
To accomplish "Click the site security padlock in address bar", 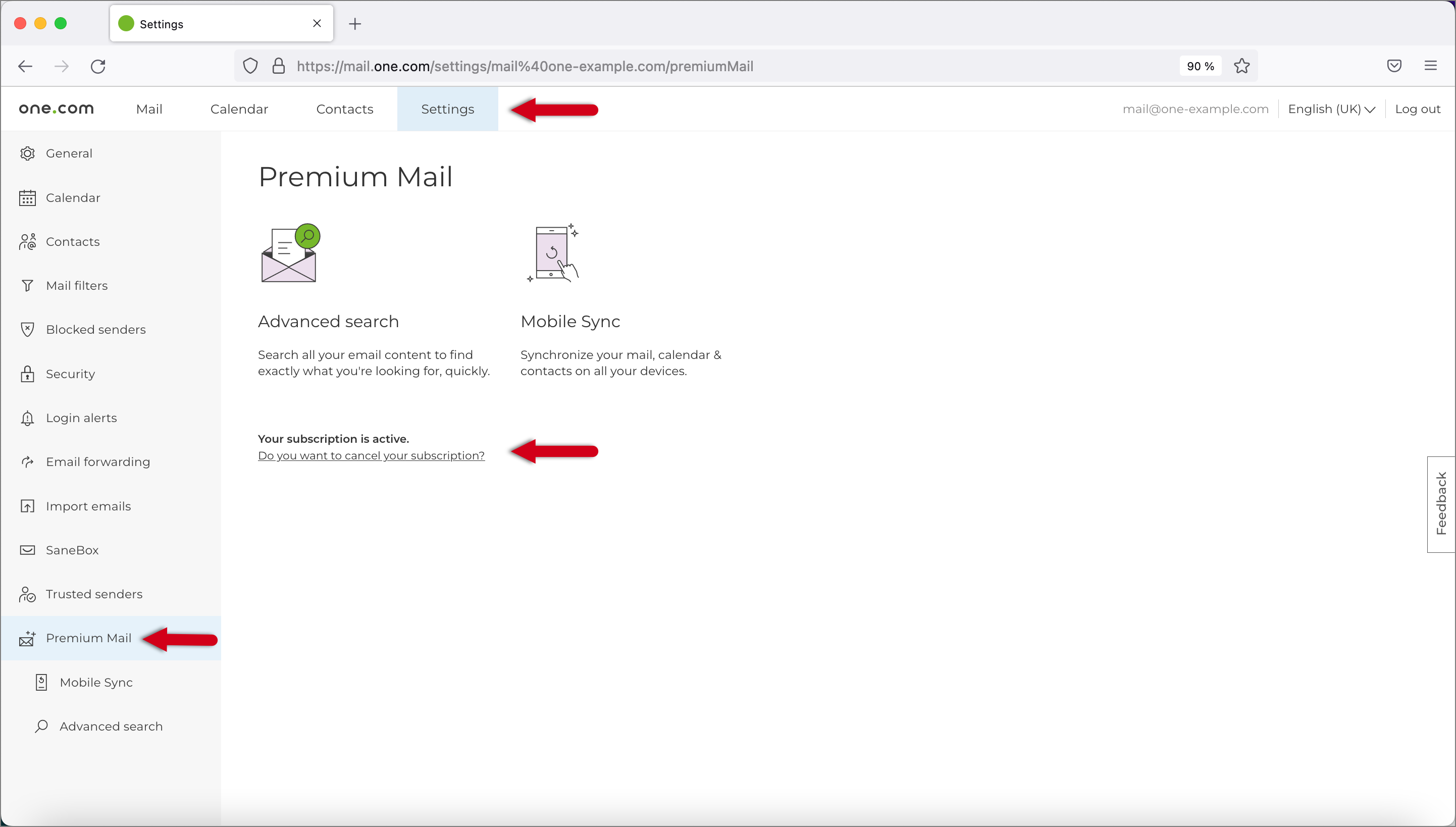I will tap(278, 67).
